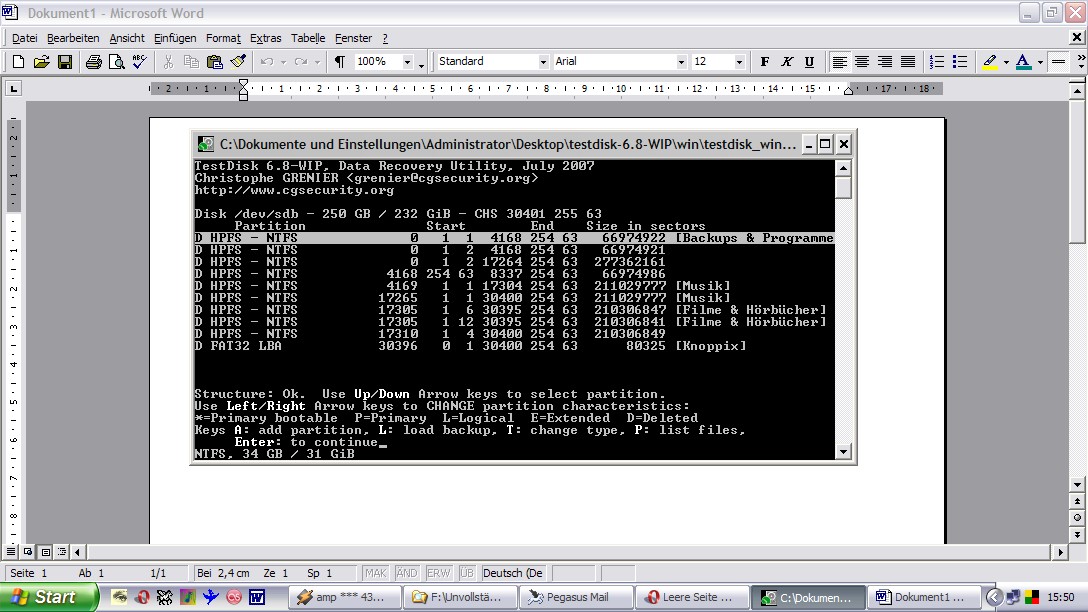Viewport: 1088px width, 612px height.
Task: Apply the yellow highlight color
Action: (x=990, y=62)
